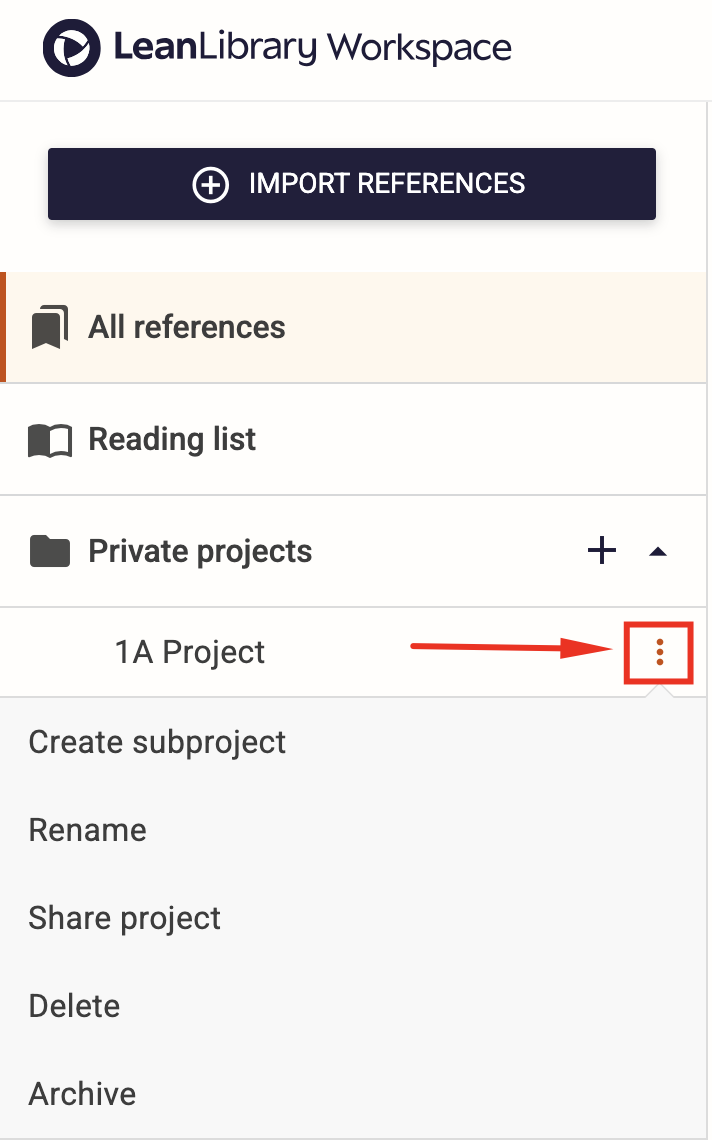Click the LeanLibrary circular logo icon
The height and width of the screenshot is (1140, 712).
pyautogui.click(x=71, y=48)
